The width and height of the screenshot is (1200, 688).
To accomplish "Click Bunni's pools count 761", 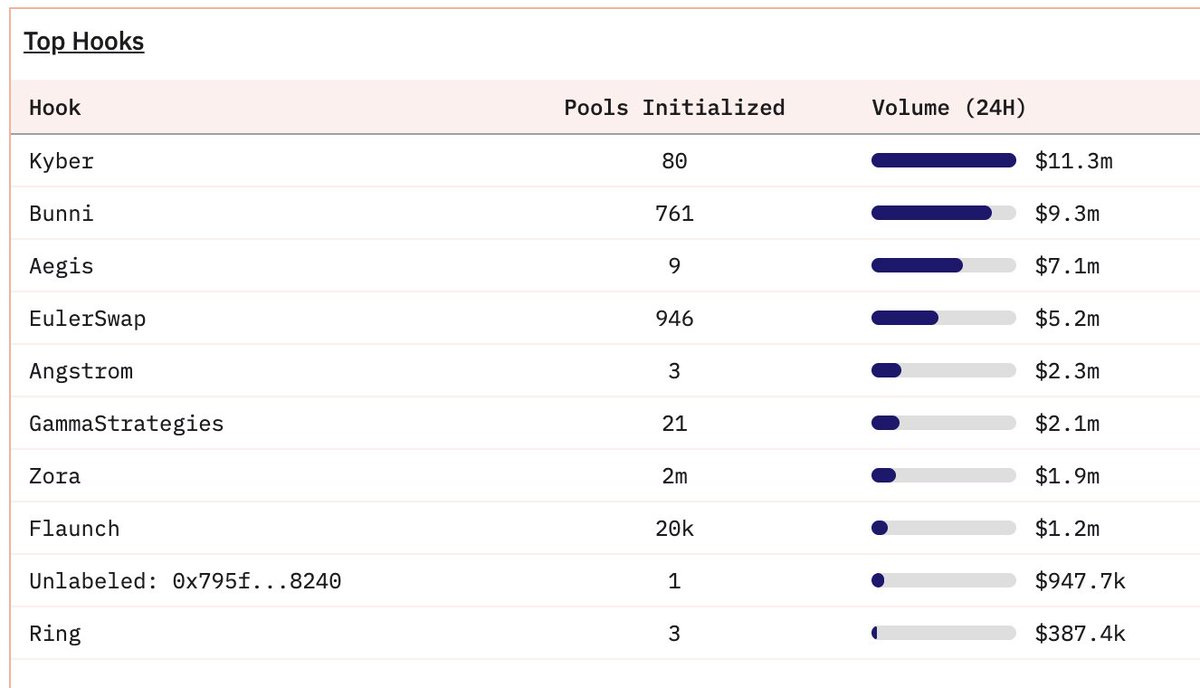I will (674, 213).
